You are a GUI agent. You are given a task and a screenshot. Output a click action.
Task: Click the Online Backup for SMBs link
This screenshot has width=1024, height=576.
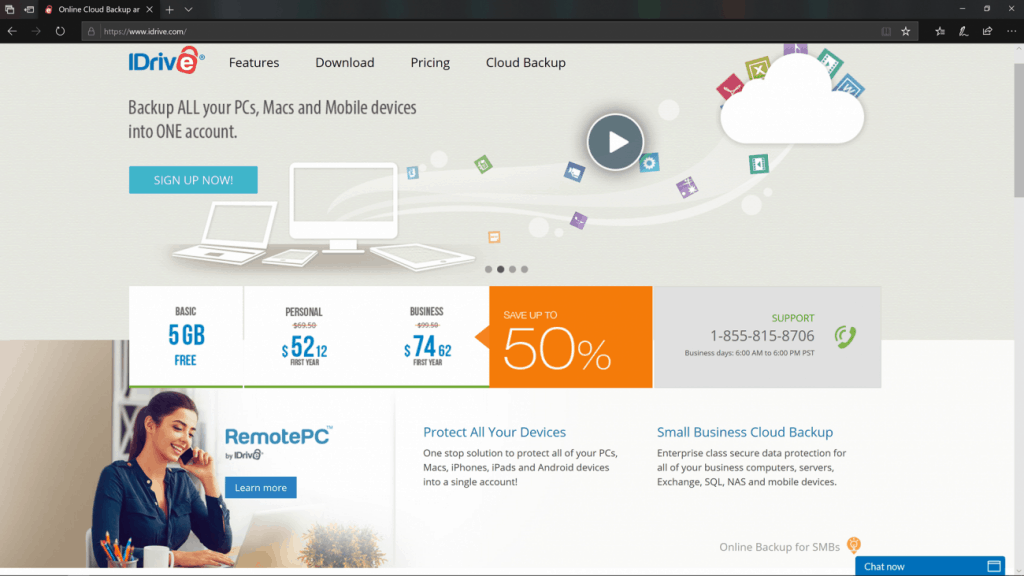779,547
